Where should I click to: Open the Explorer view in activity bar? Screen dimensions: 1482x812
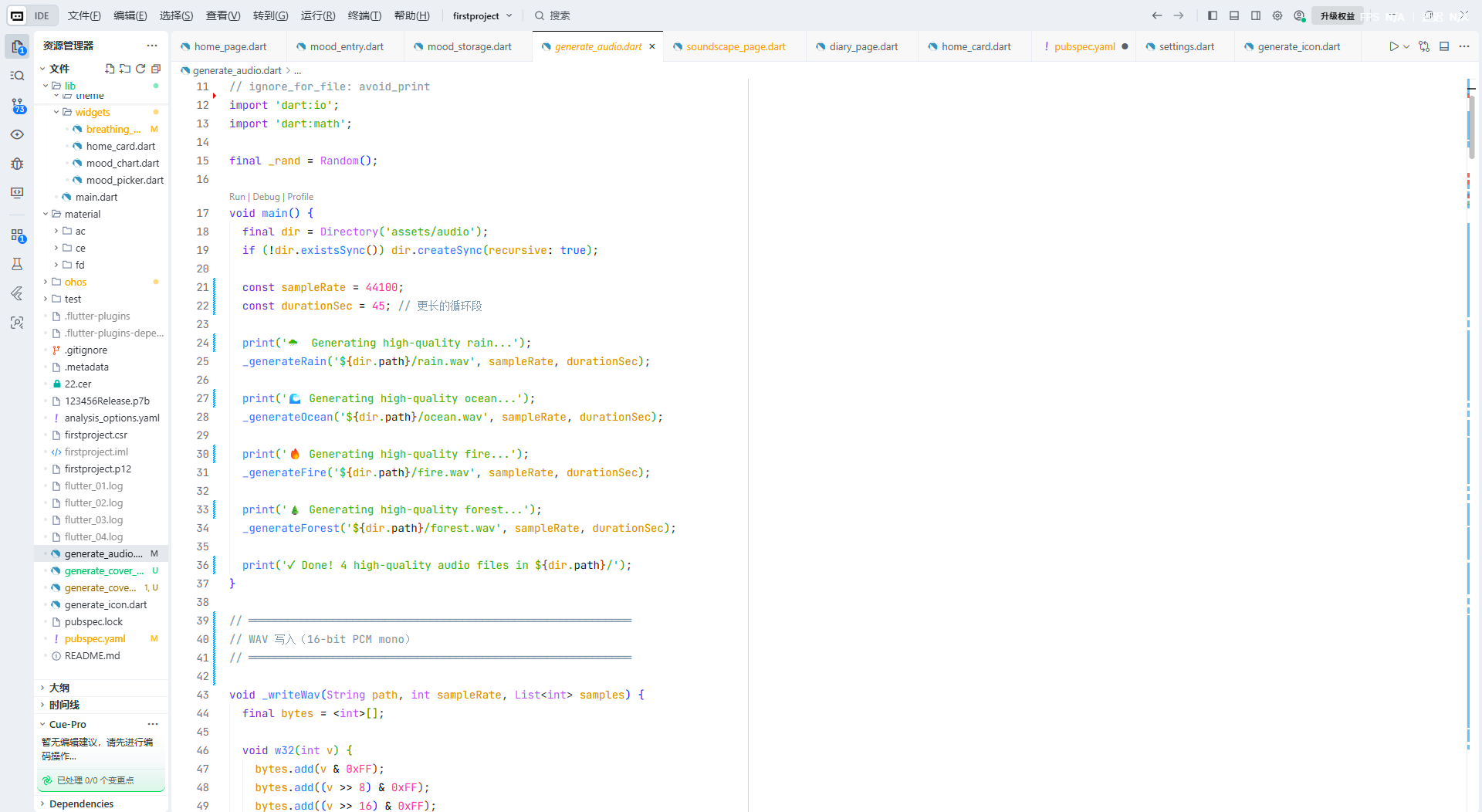point(17,47)
